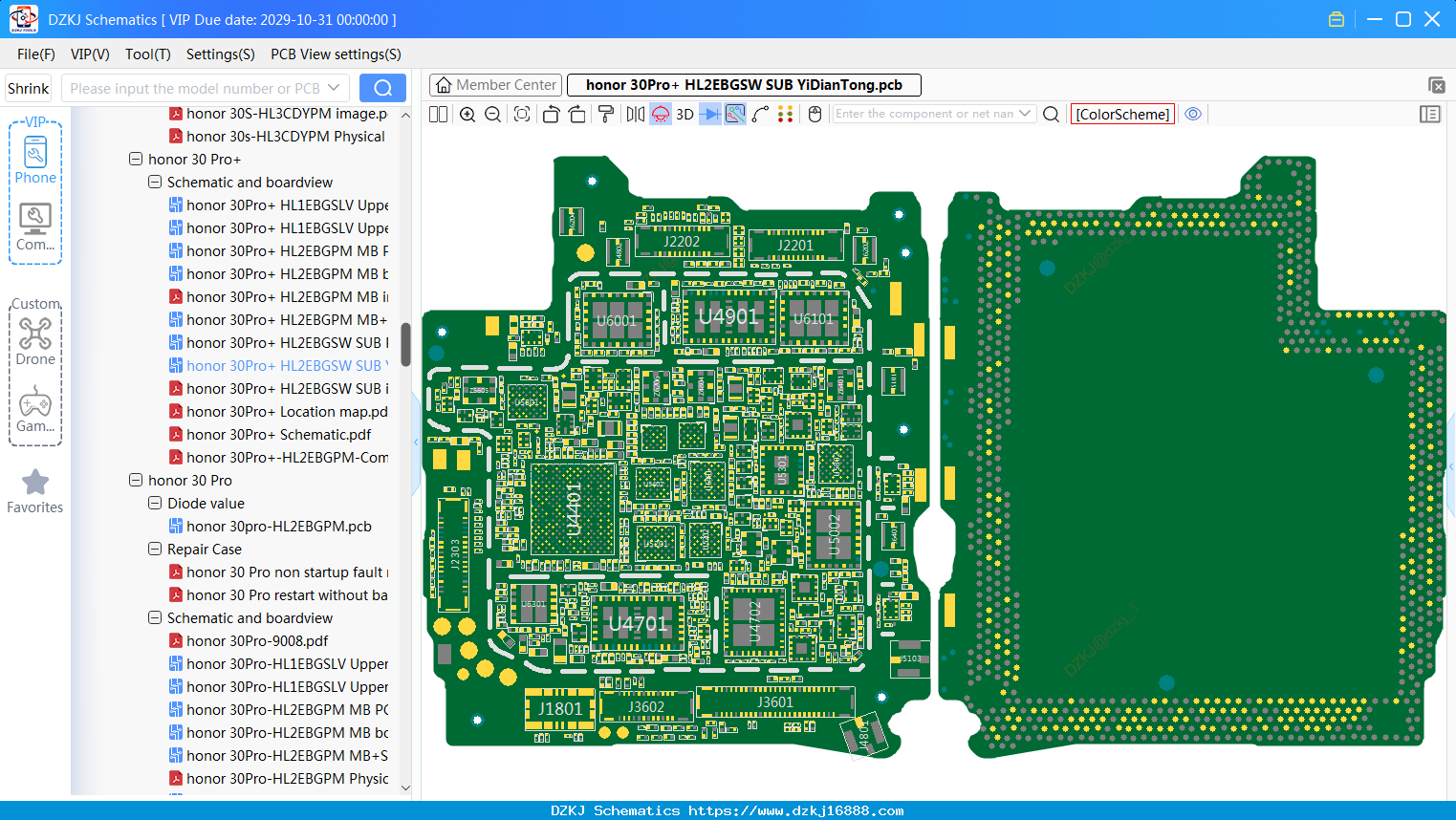
Task: Click the file tree vertical scrollbar thumb
Action: (405, 344)
